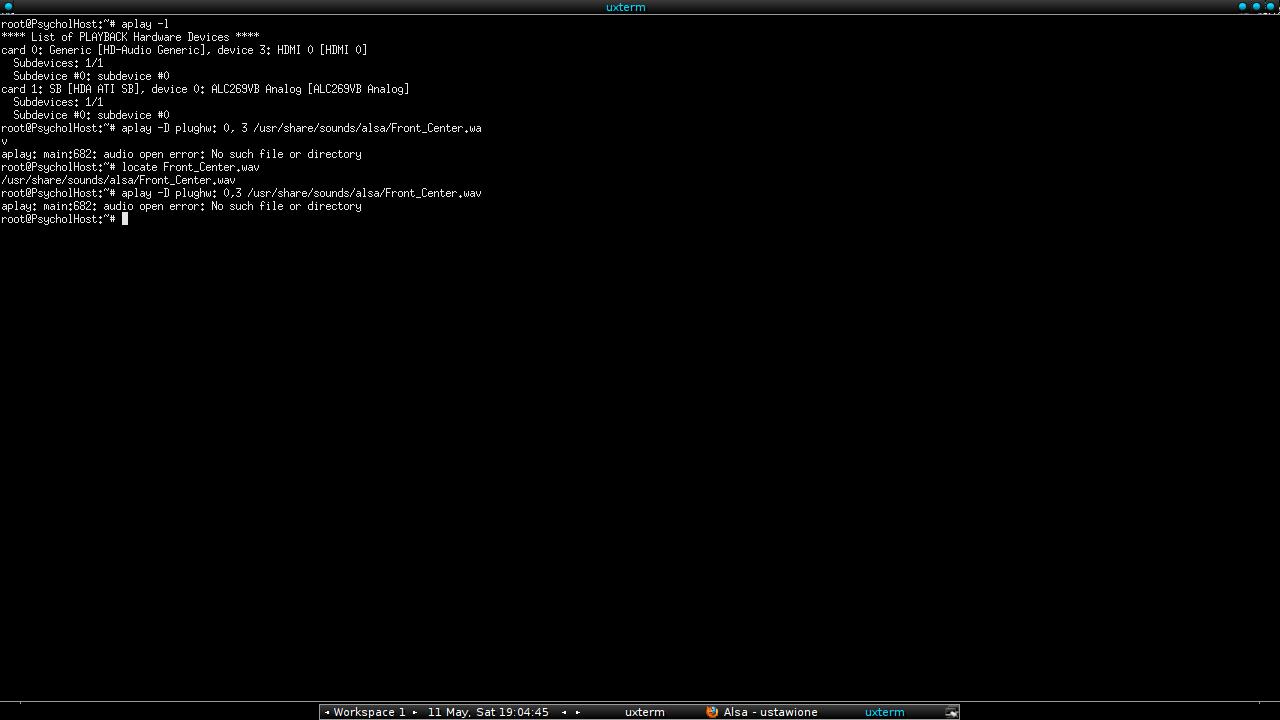Switch to the previous workspace using left arrow
Viewport: 1280px width, 720px height.
click(327, 712)
